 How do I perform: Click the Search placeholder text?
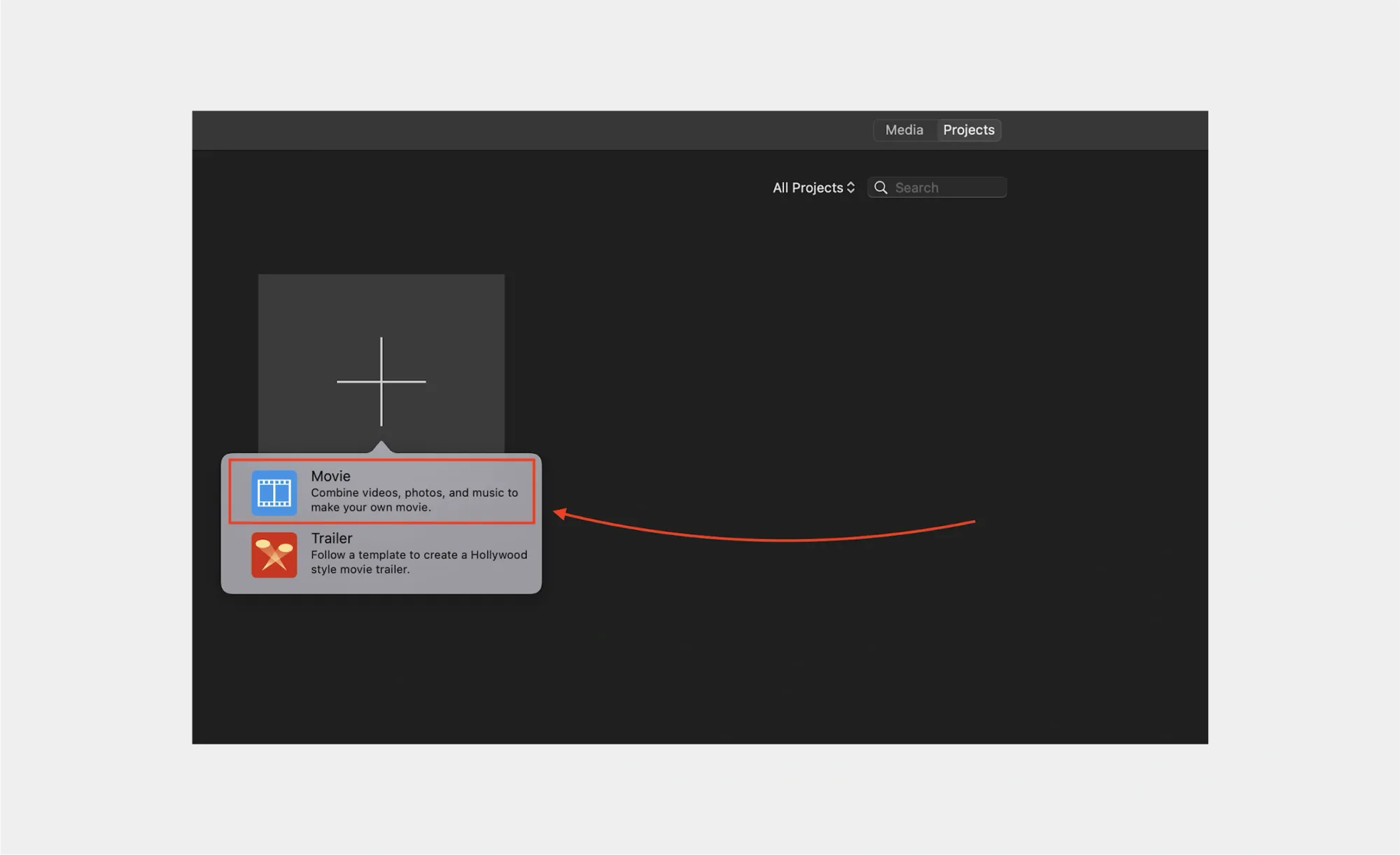pyautogui.click(x=916, y=188)
